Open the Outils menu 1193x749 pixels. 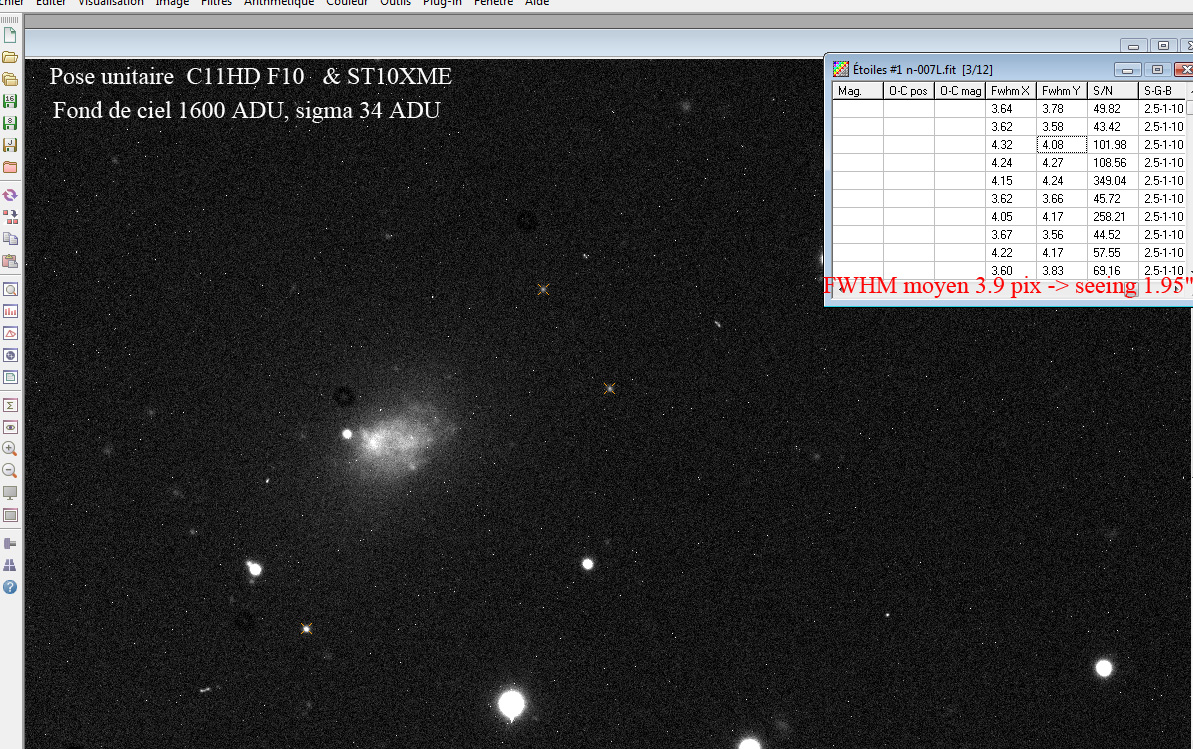(395, 3)
